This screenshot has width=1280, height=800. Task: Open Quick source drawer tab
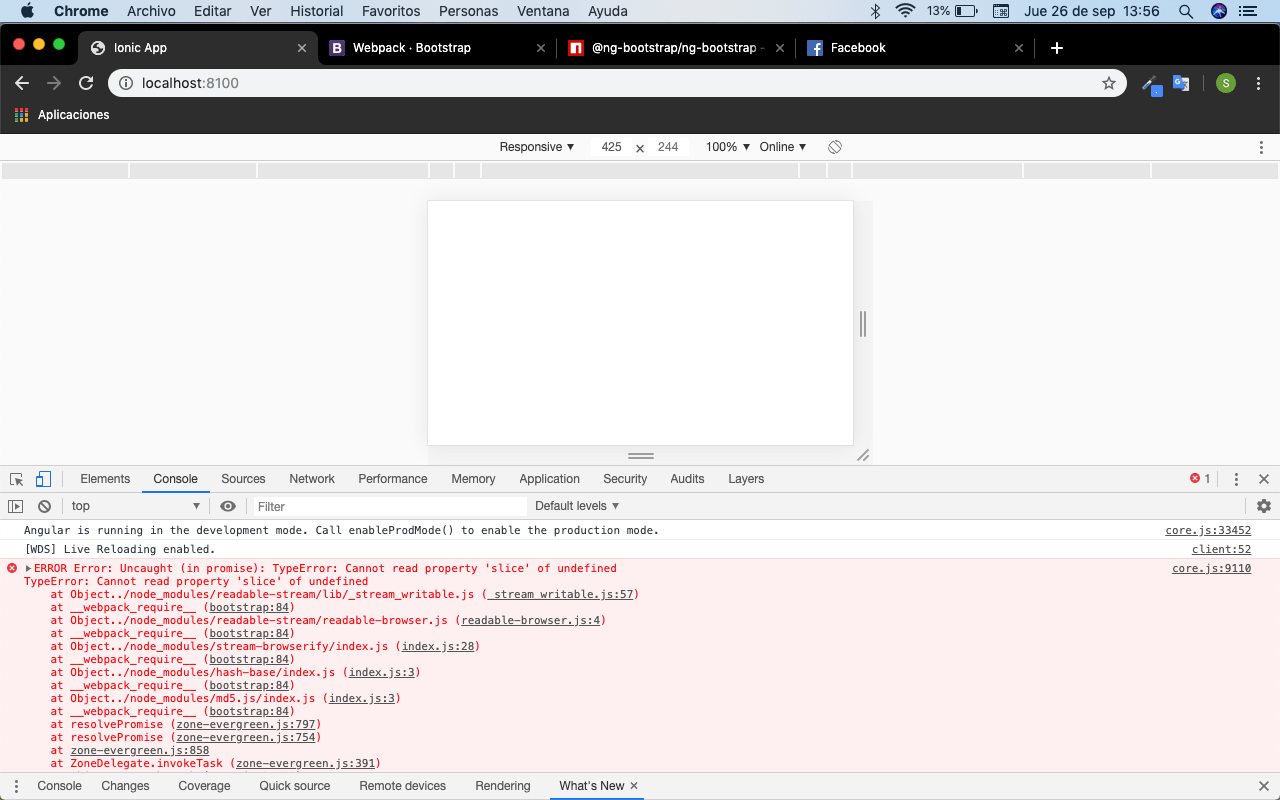(295, 786)
